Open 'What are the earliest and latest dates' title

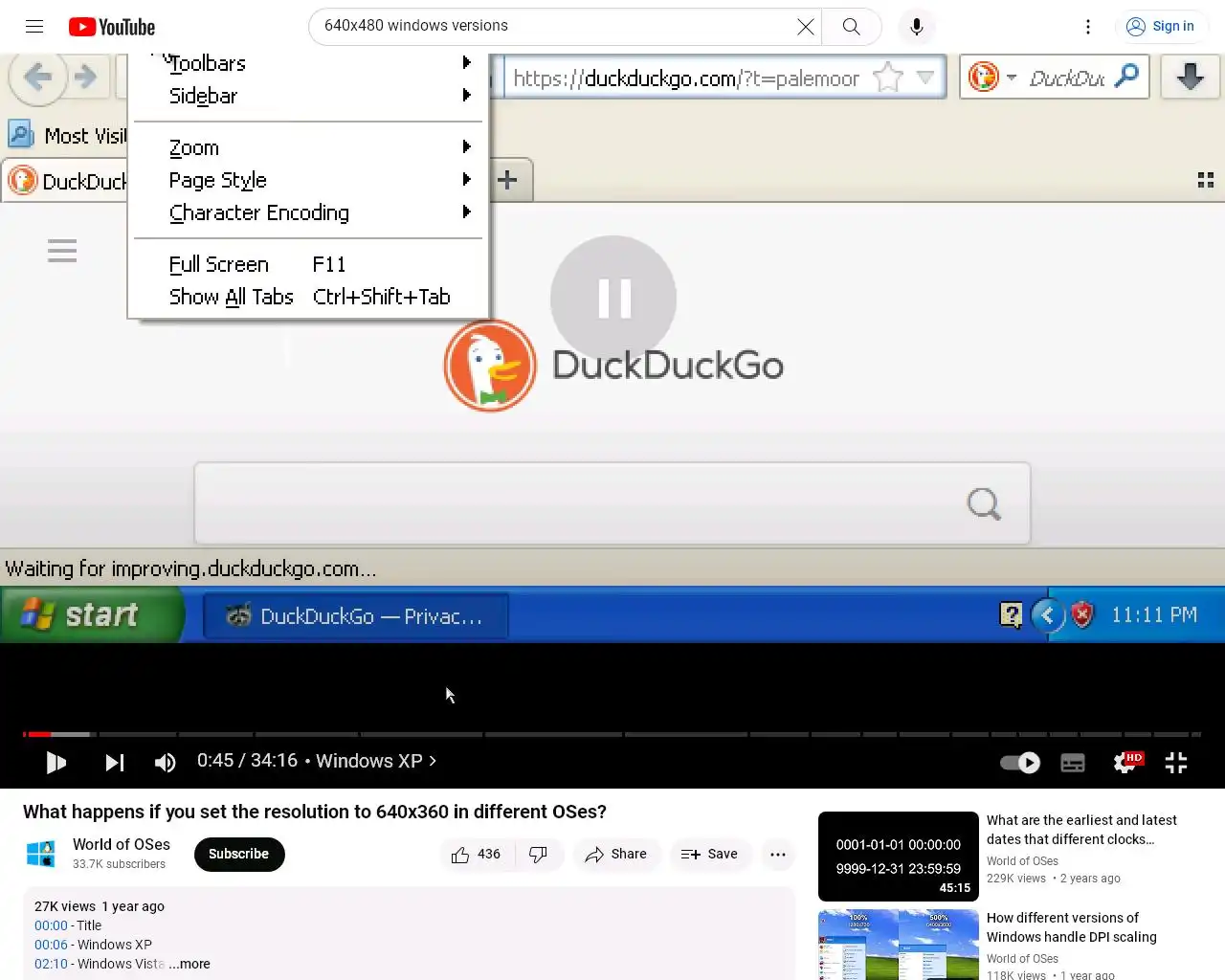pyautogui.click(x=1081, y=830)
